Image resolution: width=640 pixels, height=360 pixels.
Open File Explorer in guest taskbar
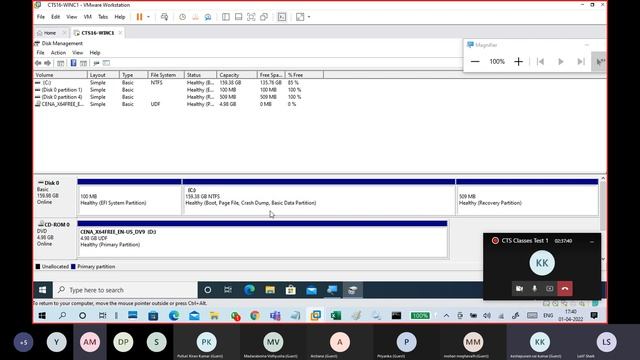(270, 290)
